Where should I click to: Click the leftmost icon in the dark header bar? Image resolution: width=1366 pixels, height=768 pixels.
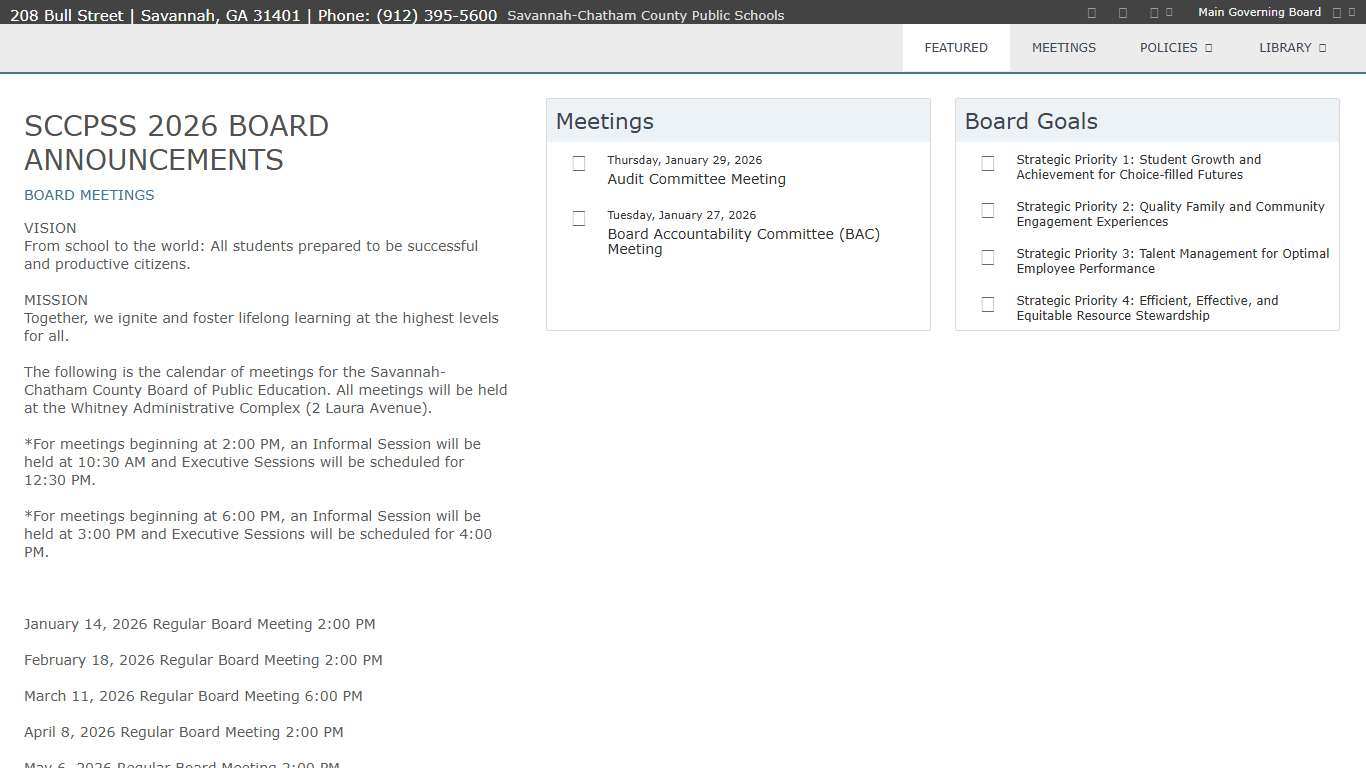[1091, 13]
